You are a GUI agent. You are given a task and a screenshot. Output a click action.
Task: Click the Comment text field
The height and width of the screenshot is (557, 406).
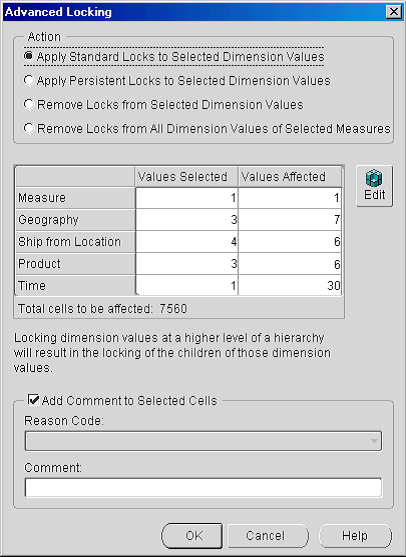click(x=203, y=487)
